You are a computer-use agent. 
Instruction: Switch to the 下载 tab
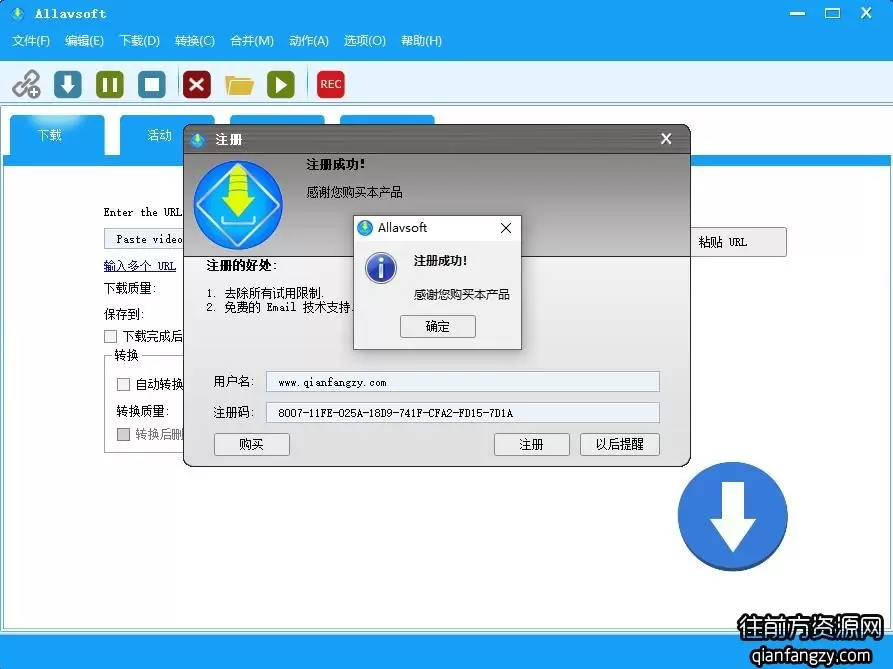[57, 135]
